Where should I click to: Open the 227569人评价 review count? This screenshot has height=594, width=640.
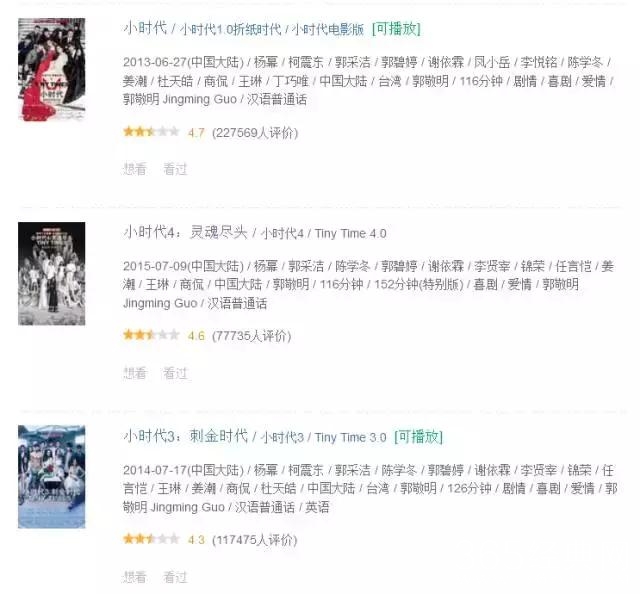click(x=255, y=133)
